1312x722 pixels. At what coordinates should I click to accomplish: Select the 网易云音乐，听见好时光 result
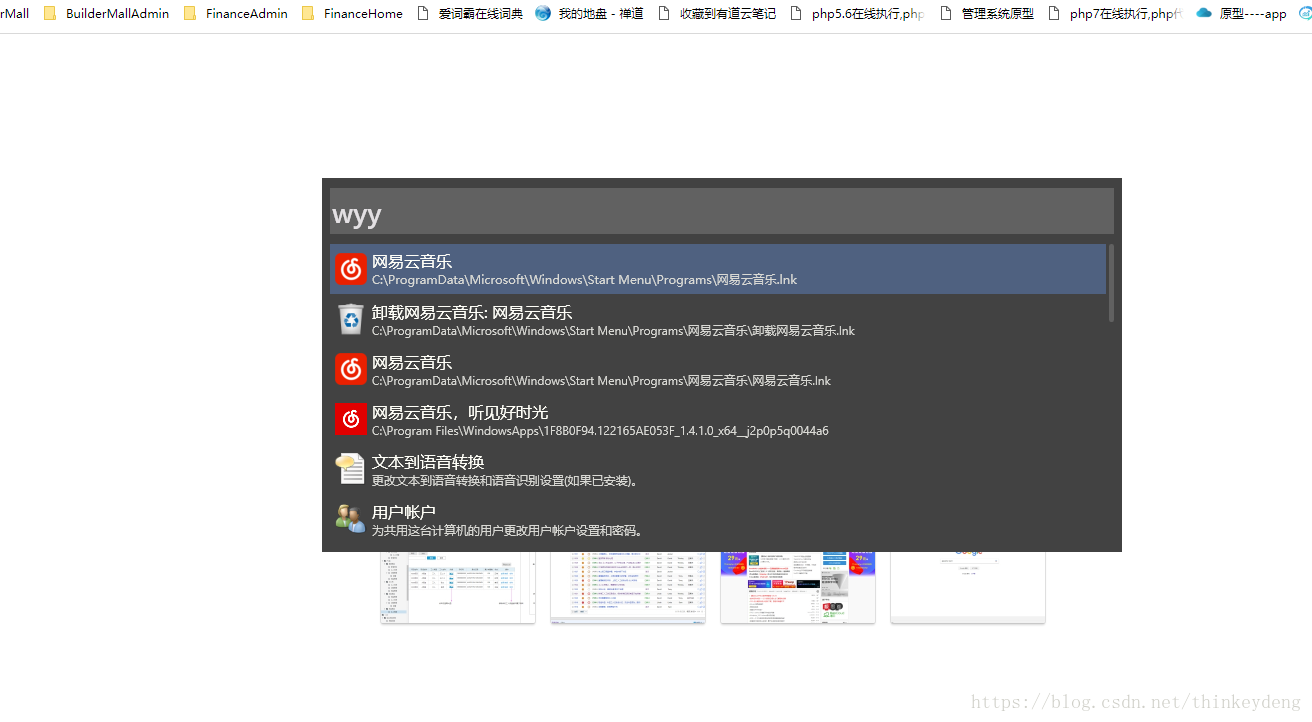tap(718, 419)
